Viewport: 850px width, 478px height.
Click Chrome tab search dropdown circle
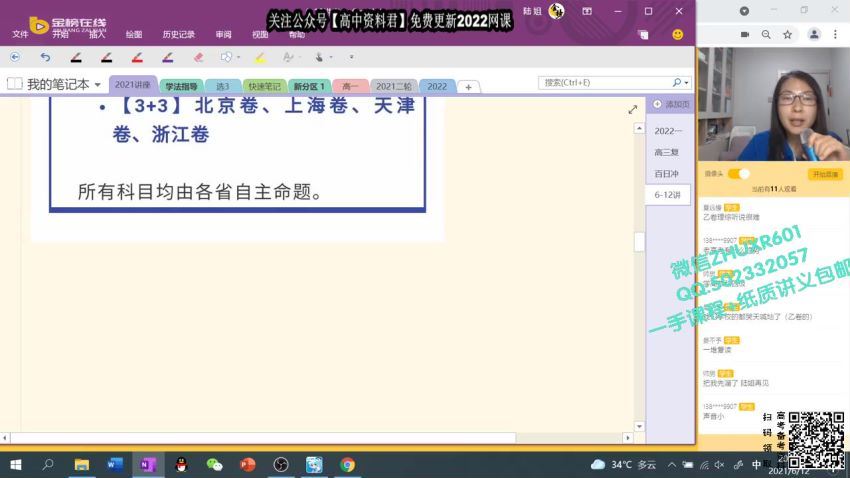tap(744, 11)
